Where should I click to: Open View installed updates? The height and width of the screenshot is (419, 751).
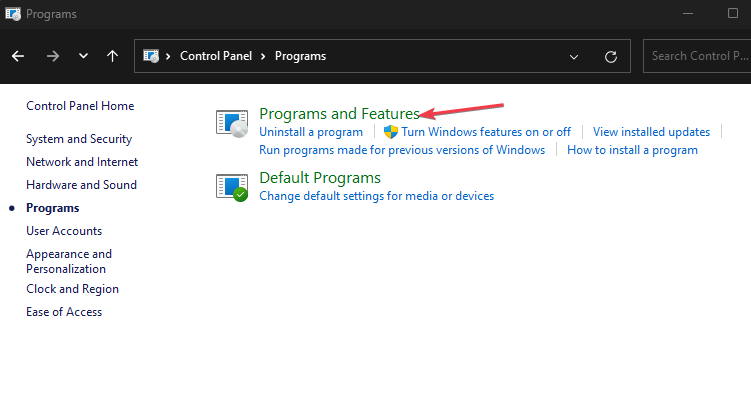pos(651,132)
